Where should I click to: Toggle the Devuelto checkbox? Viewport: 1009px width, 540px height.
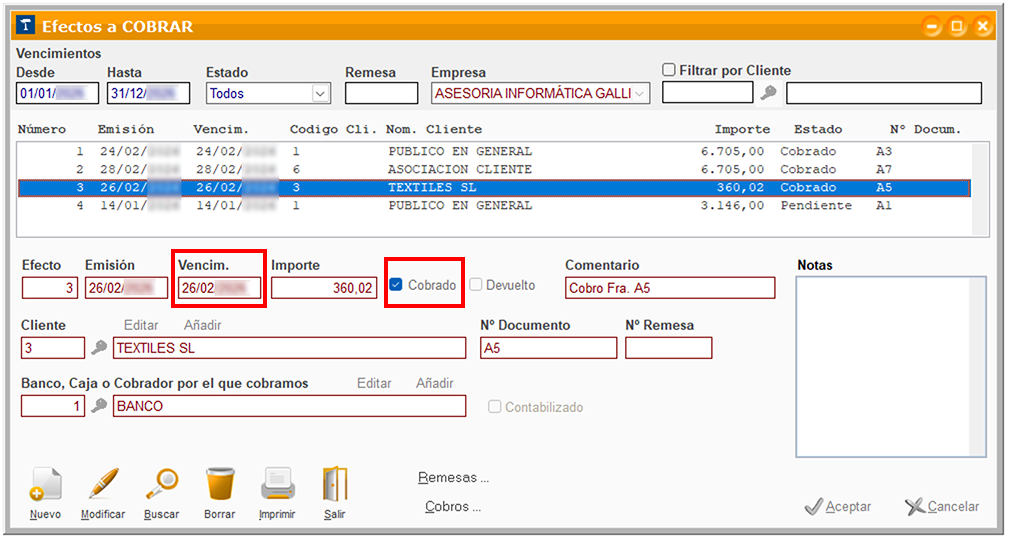[x=476, y=285]
